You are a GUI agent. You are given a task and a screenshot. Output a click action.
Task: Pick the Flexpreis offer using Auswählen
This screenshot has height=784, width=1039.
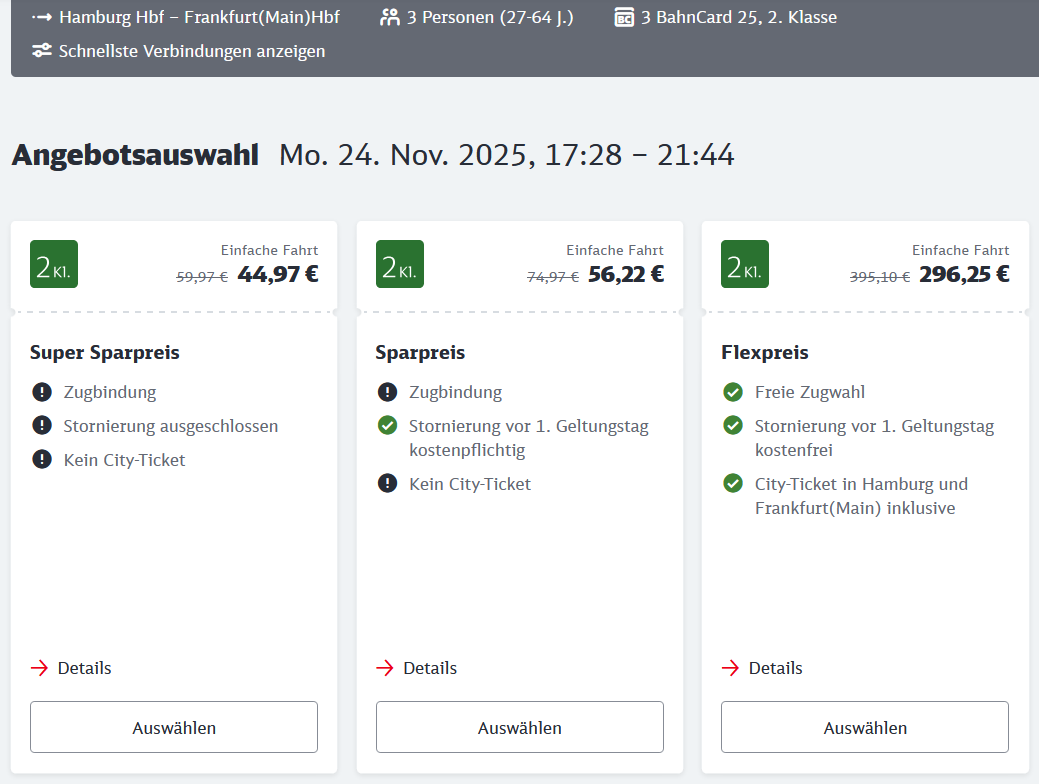pos(865,727)
